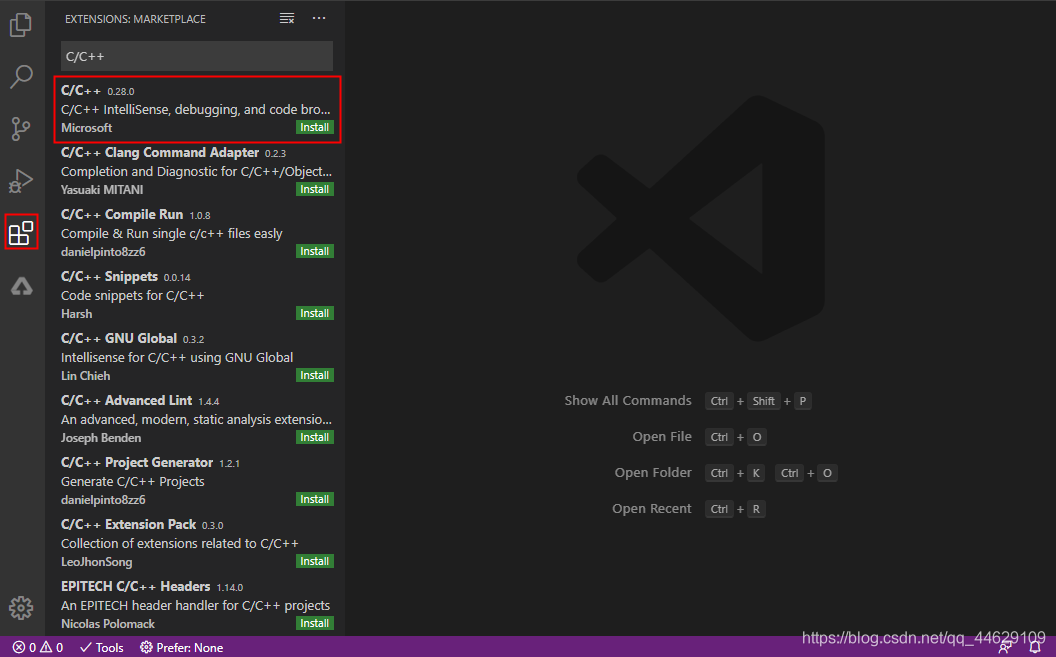Click the K key hint

(x=756, y=473)
